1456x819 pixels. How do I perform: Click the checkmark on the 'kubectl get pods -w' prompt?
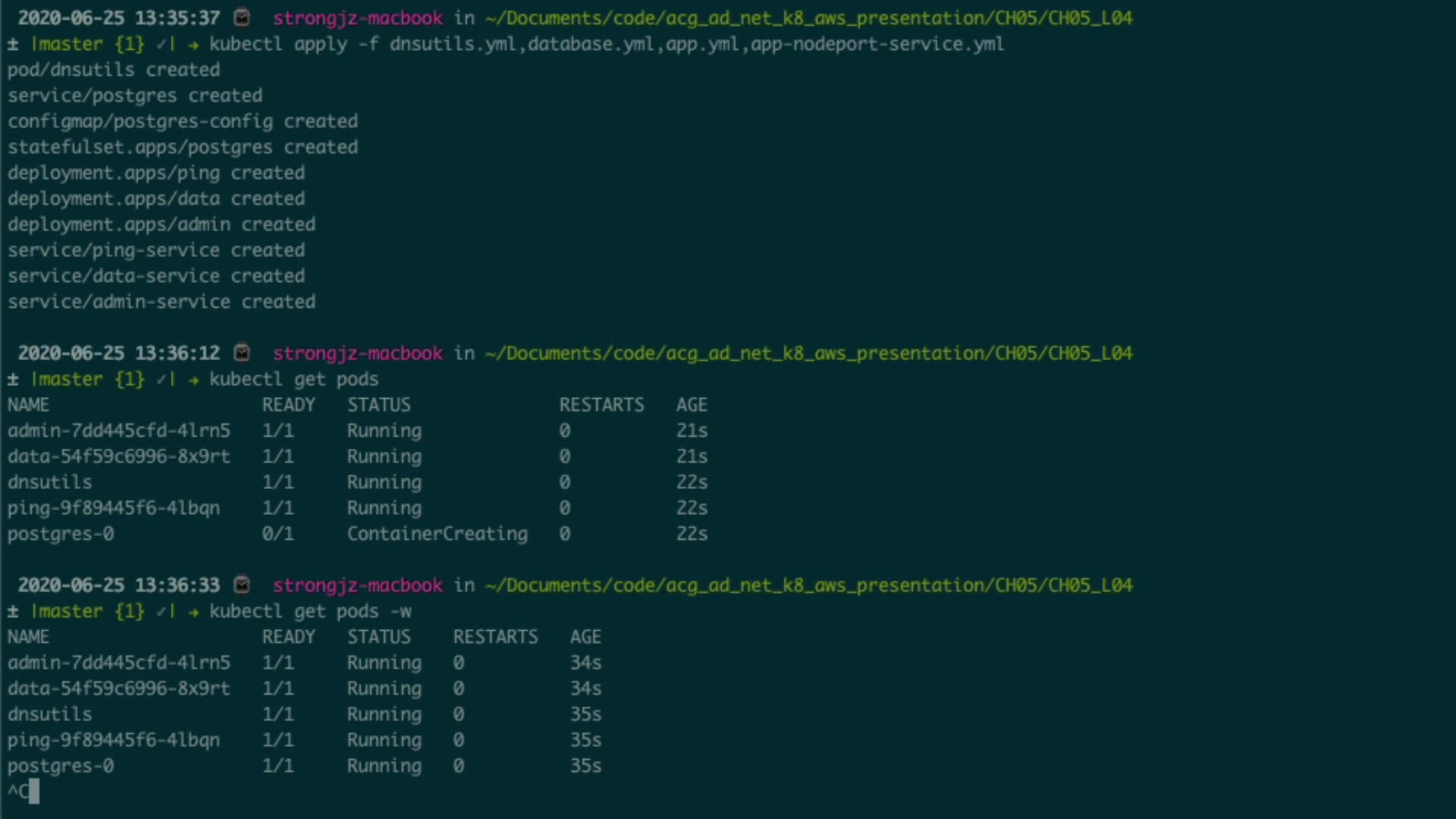tap(162, 611)
